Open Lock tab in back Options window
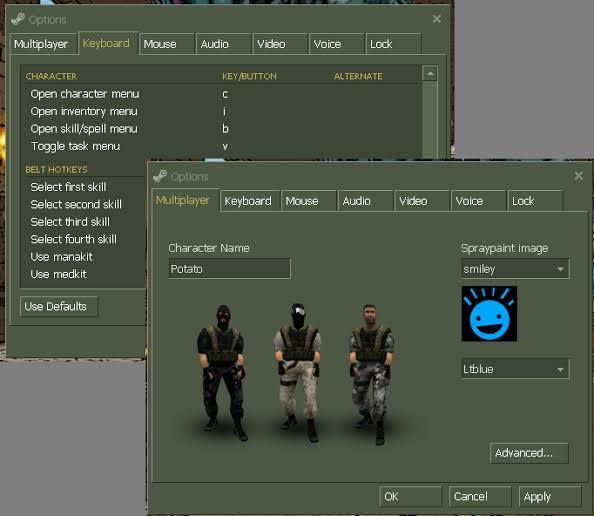This screenshot has width=594, height=516. coord(393,44)
